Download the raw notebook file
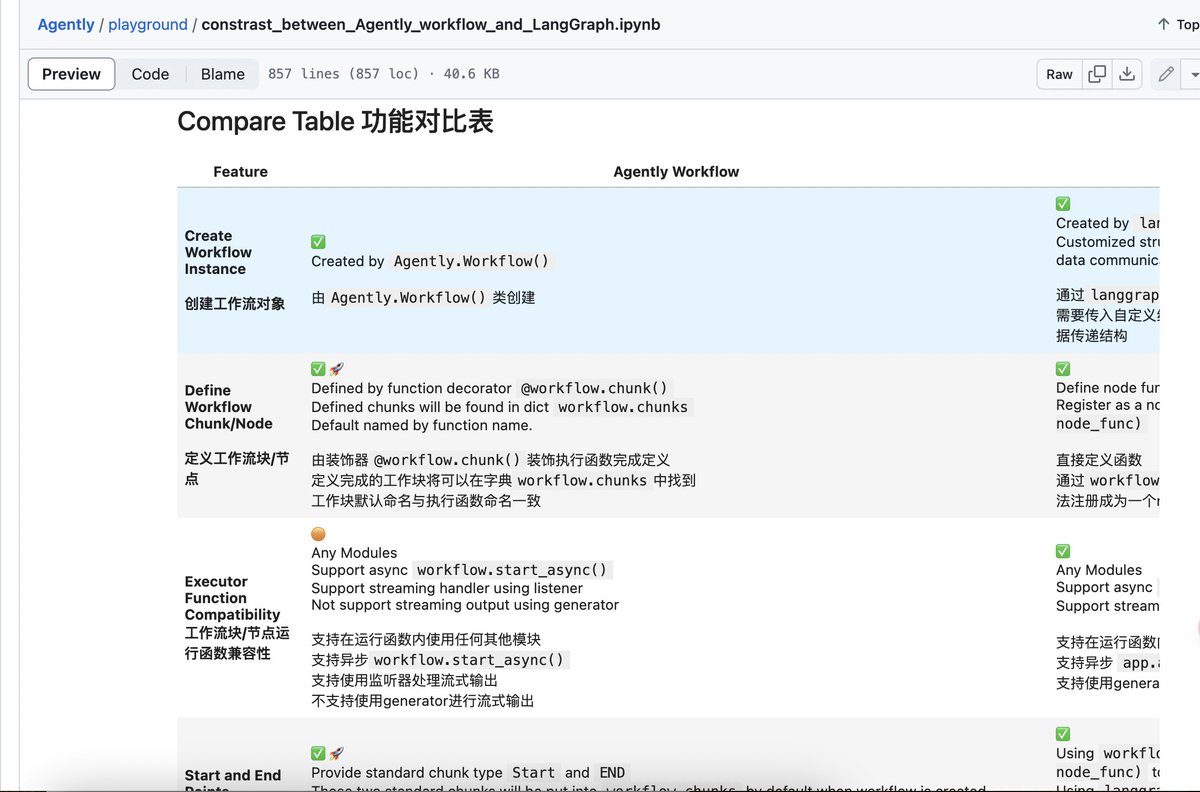 coord(1127,74)
